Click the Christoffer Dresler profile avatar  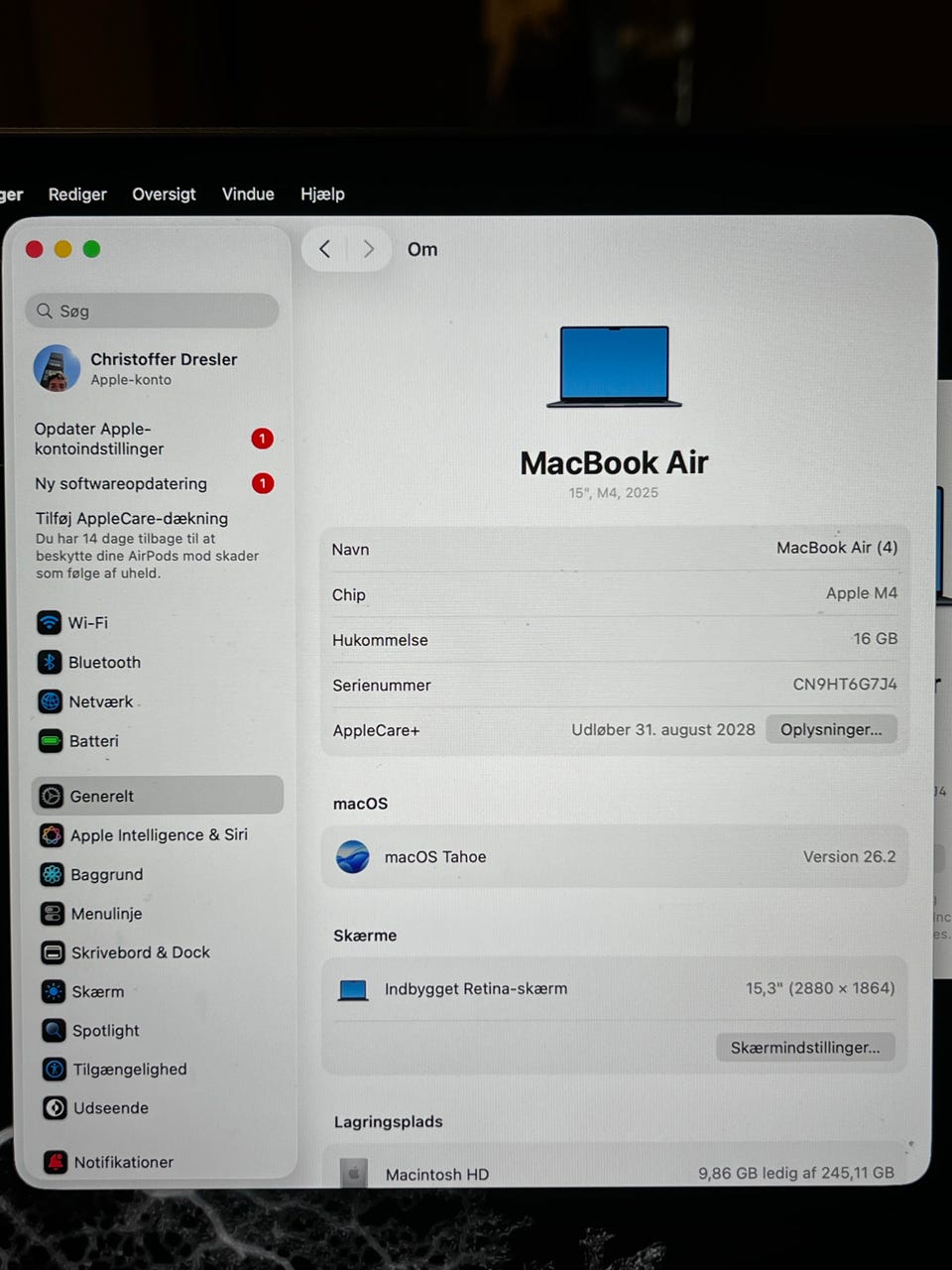(x=57, y=368)
